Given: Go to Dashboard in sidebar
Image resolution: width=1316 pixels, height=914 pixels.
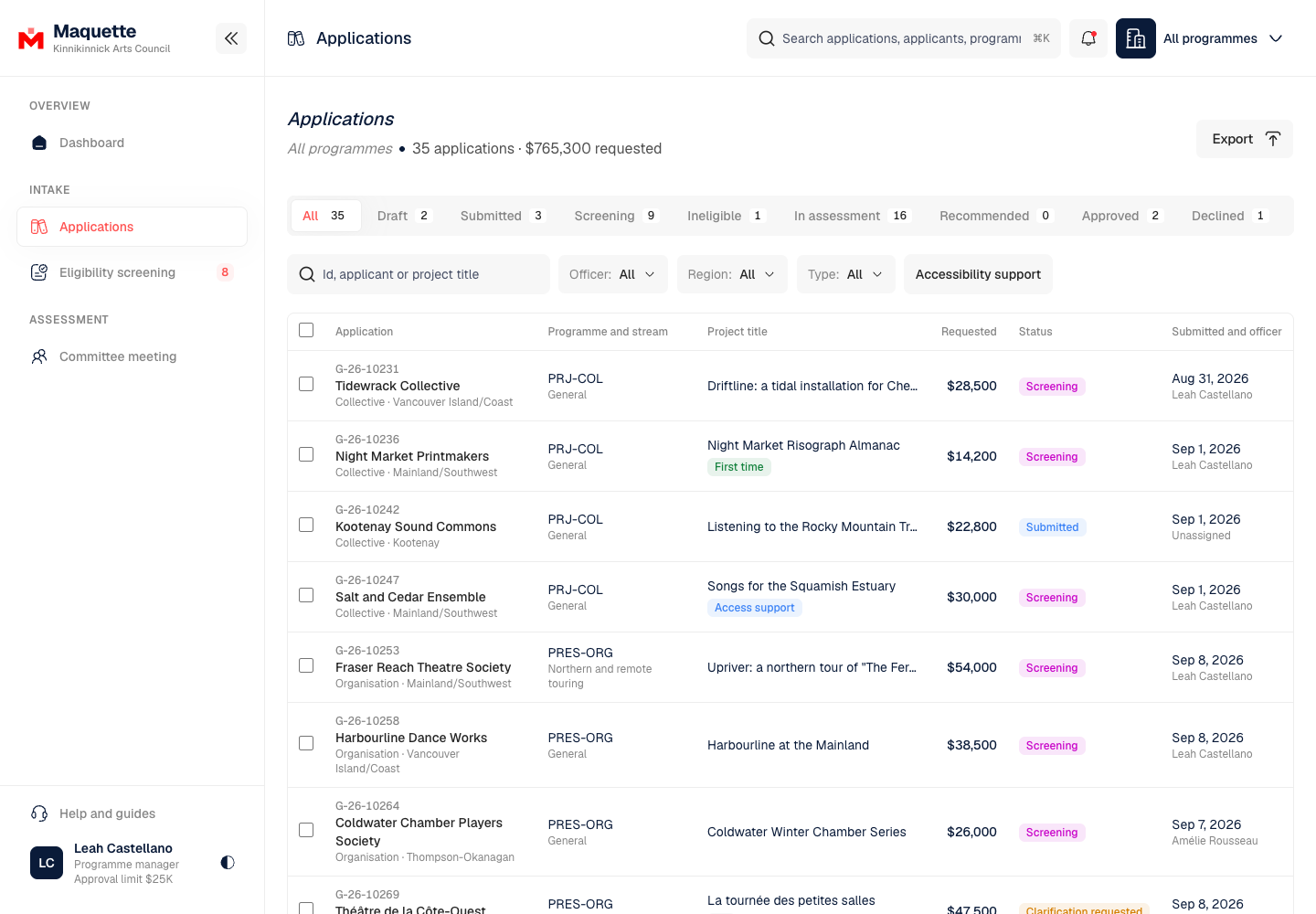Looking at the screenshot, I should (133, 143).
